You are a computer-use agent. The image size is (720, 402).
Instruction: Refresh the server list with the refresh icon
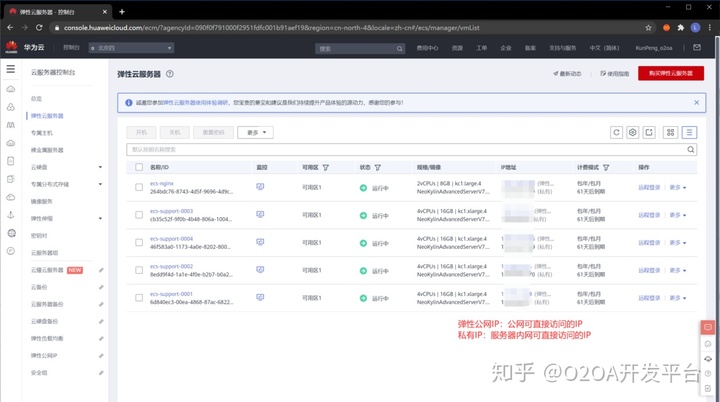point(616,132)
